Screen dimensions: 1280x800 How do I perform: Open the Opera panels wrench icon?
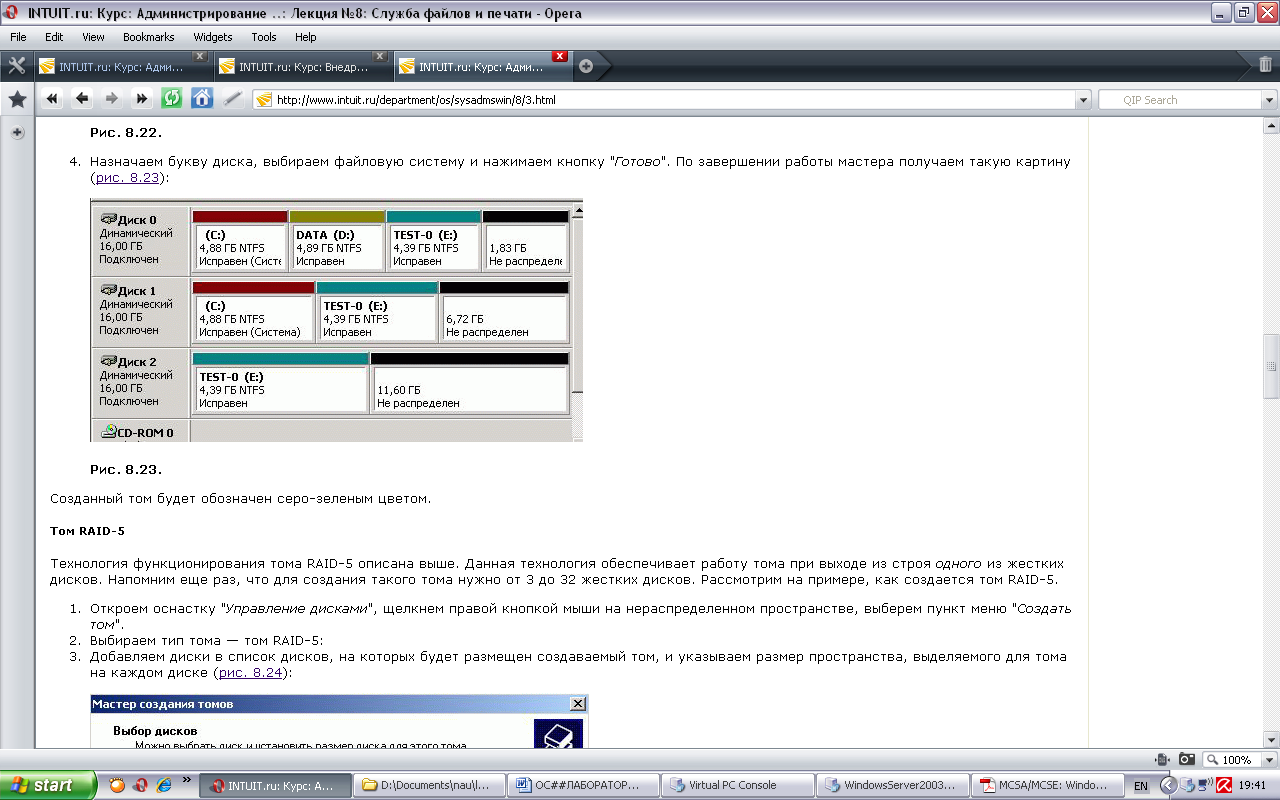pyautogui.click(x=17, y=66)
